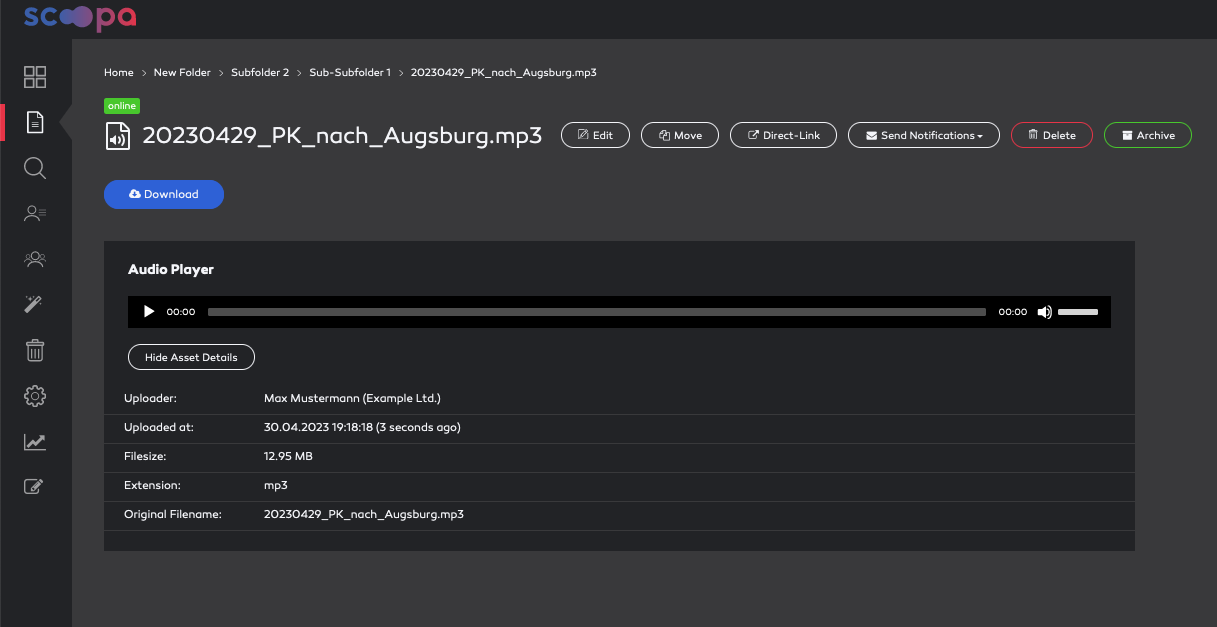The height and width of the screenshot is (627, 1217).
Task: Click the Scoopa logo
Action: click(80, 17)
